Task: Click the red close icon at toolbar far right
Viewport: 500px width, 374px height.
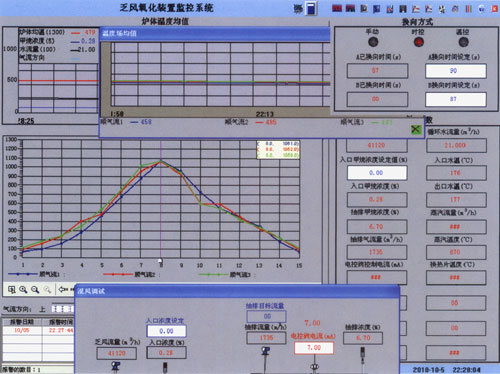Action: pos(495,9)
